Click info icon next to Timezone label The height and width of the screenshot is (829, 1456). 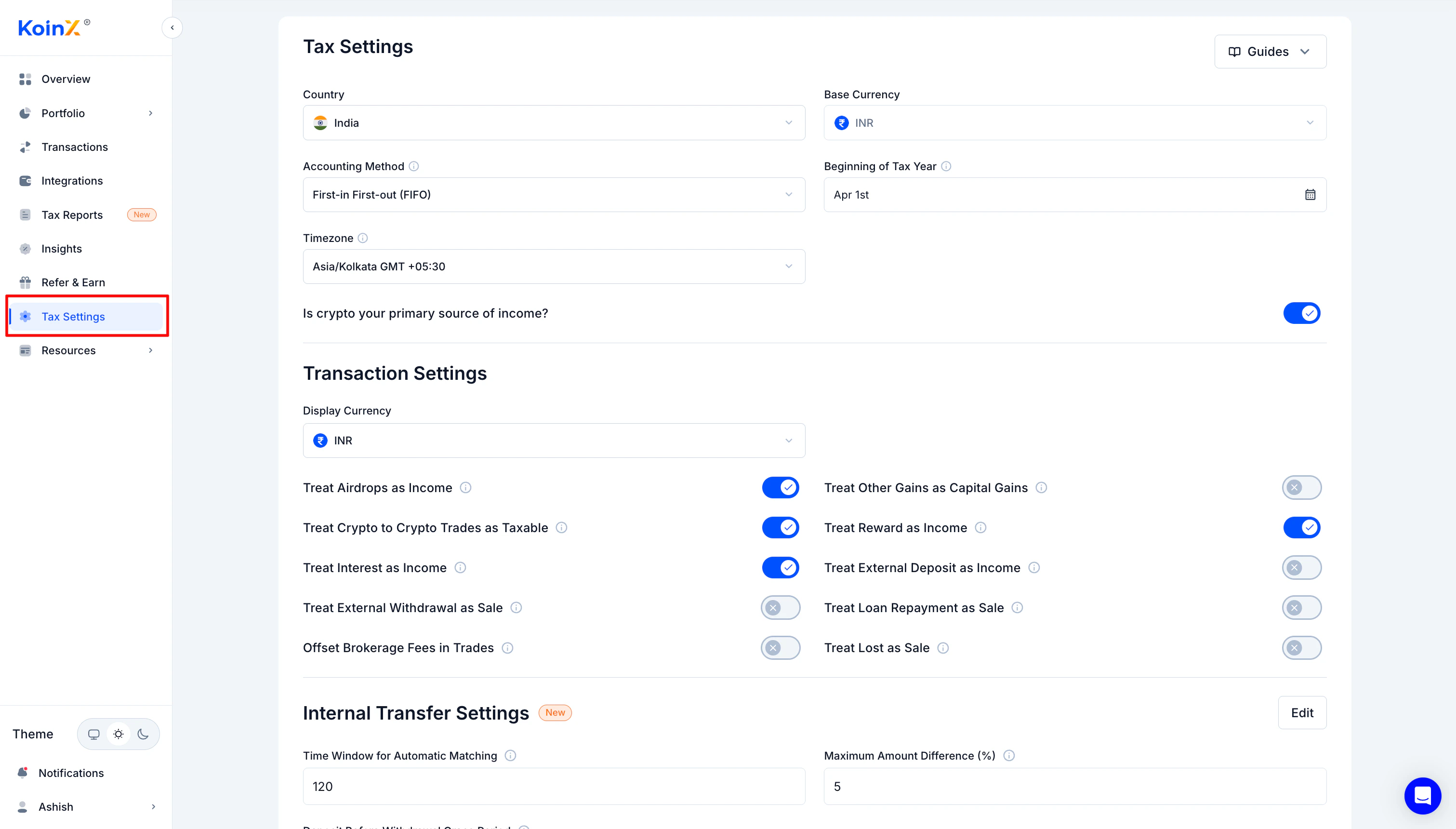pyautogui.click(x=362, y=238)
